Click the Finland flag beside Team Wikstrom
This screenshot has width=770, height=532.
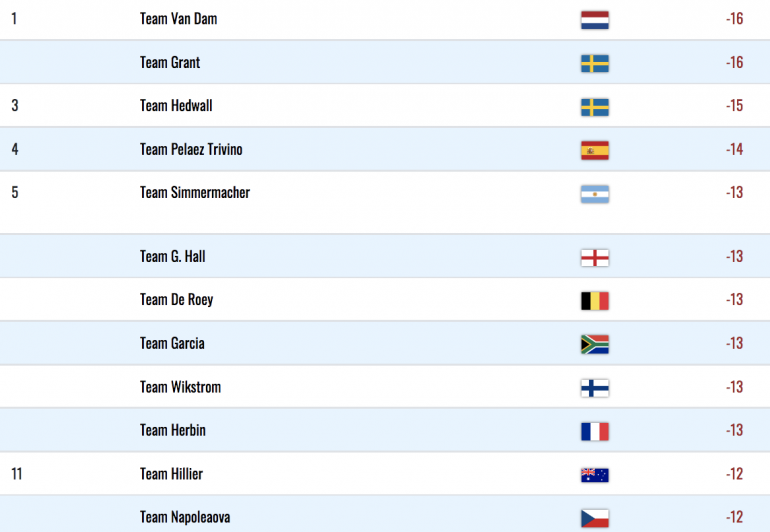coord(595,388)
